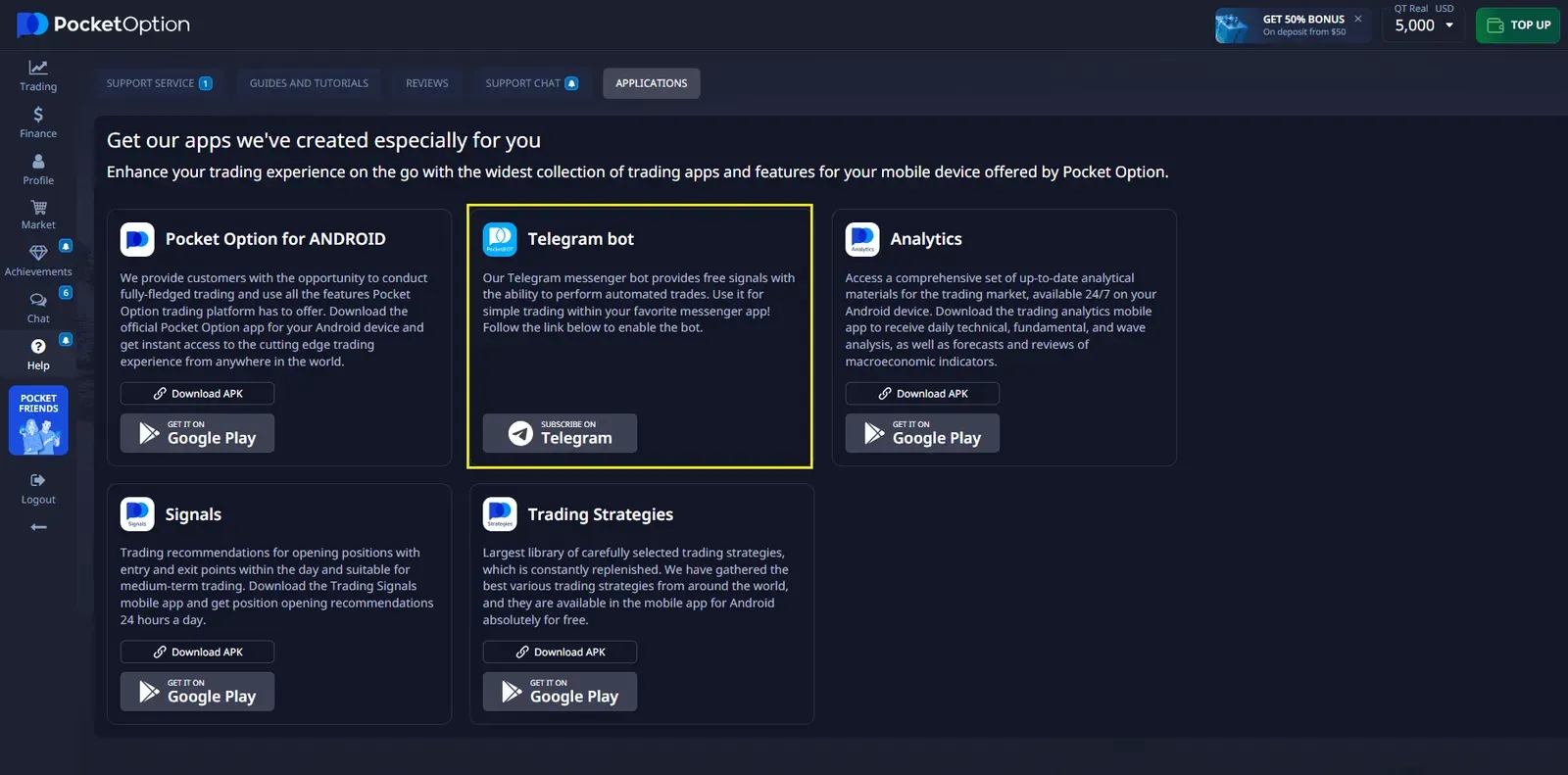Open the Pocket Friends banner

pyautogui.click(x=38, y=420)
